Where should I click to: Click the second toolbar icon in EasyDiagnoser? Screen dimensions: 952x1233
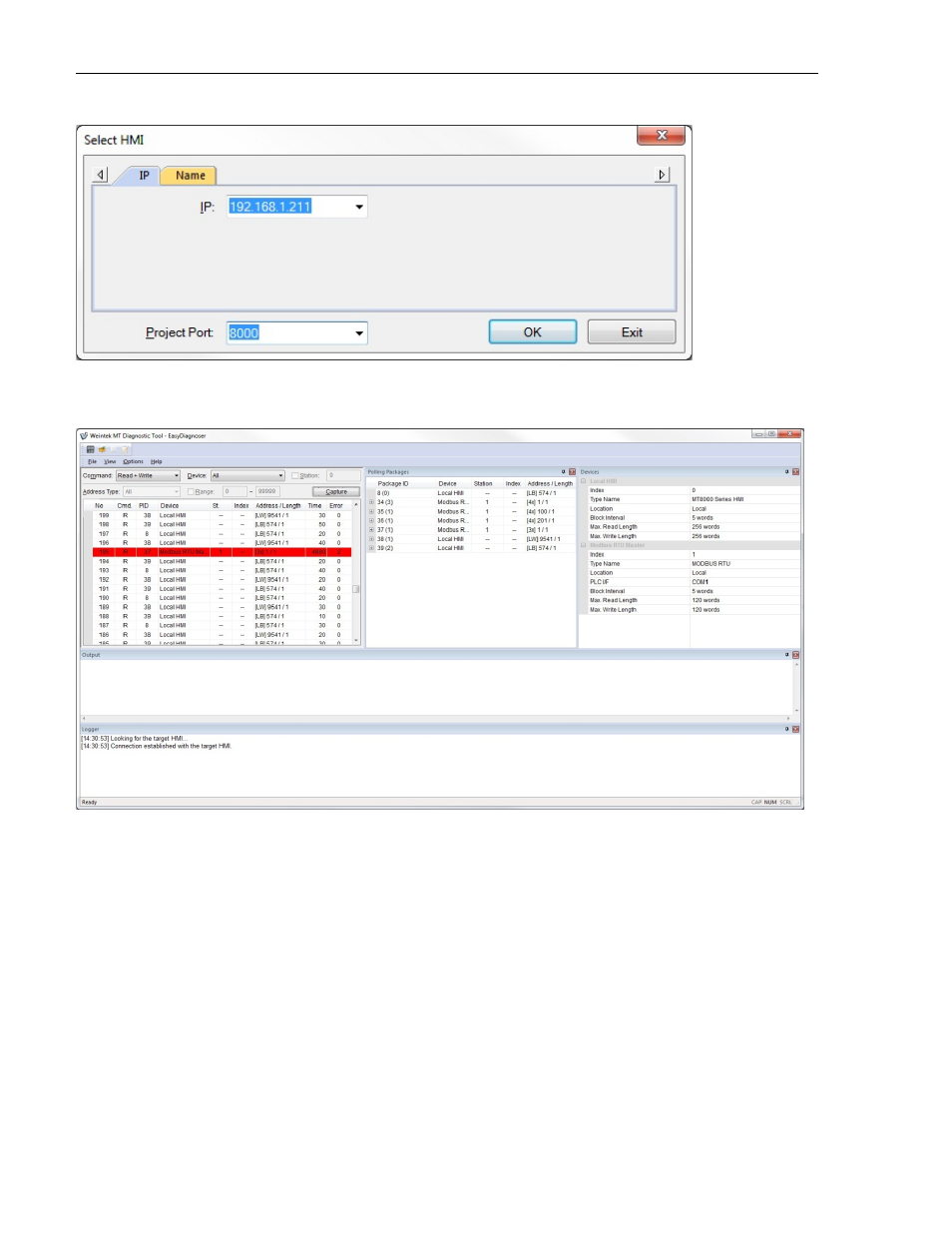click(x=102, y=449)
